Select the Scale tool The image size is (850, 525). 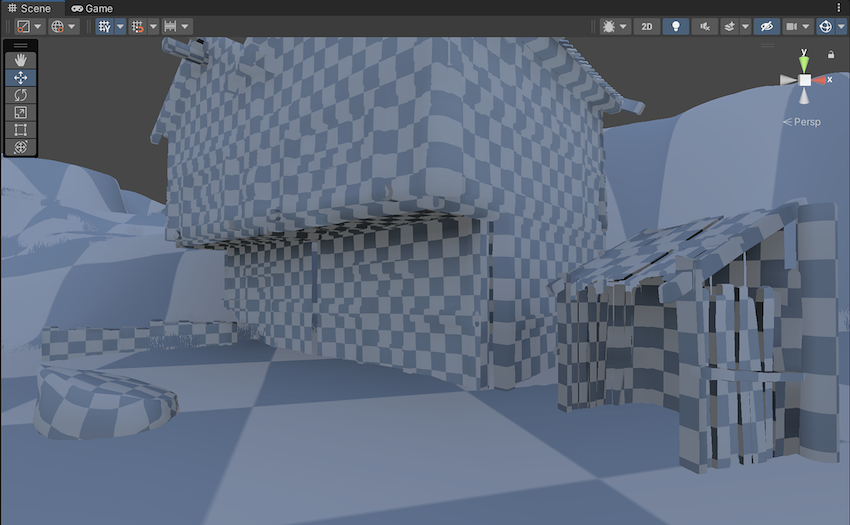click(21, 112)
